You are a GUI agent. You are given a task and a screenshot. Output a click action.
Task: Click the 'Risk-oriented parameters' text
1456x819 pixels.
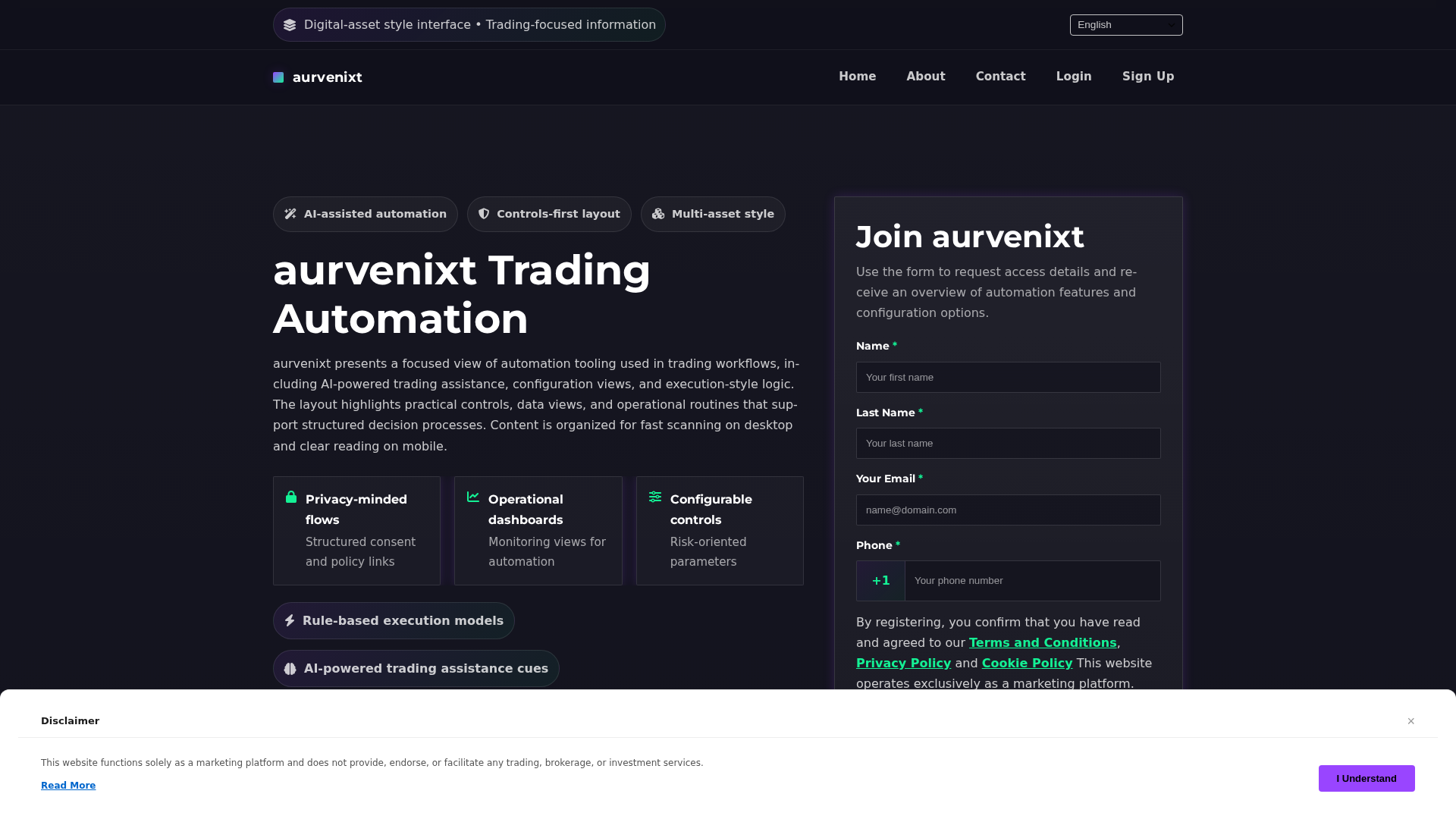[x=708, y=552]
